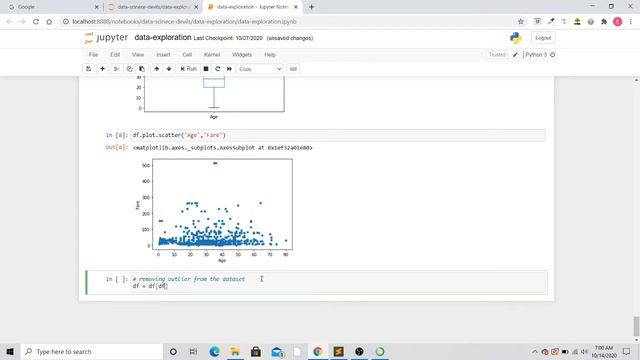
Task: Restart kernel and run all cells
Action: 229,69
